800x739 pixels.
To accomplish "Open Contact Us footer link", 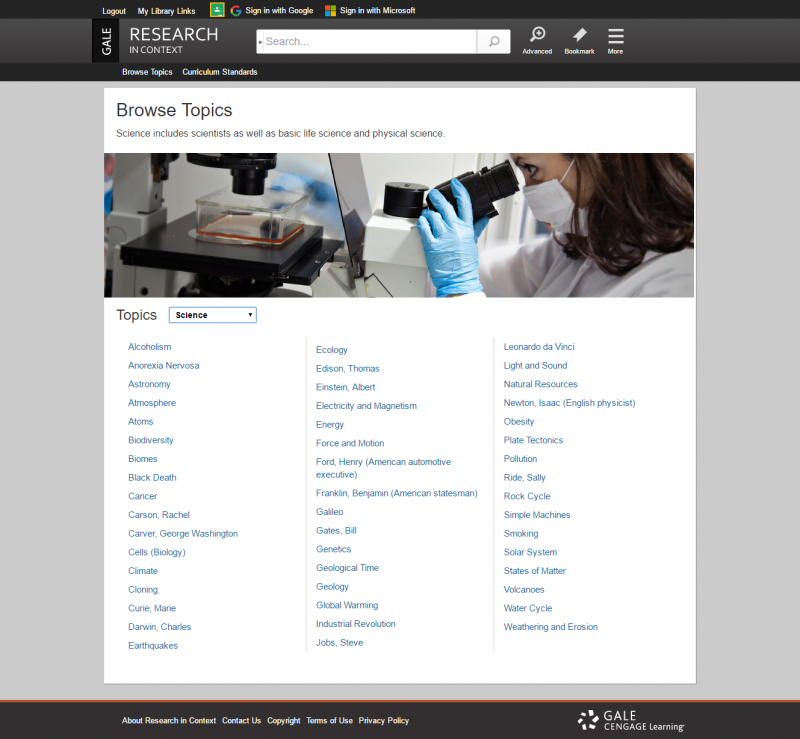I will pos(241,721).
